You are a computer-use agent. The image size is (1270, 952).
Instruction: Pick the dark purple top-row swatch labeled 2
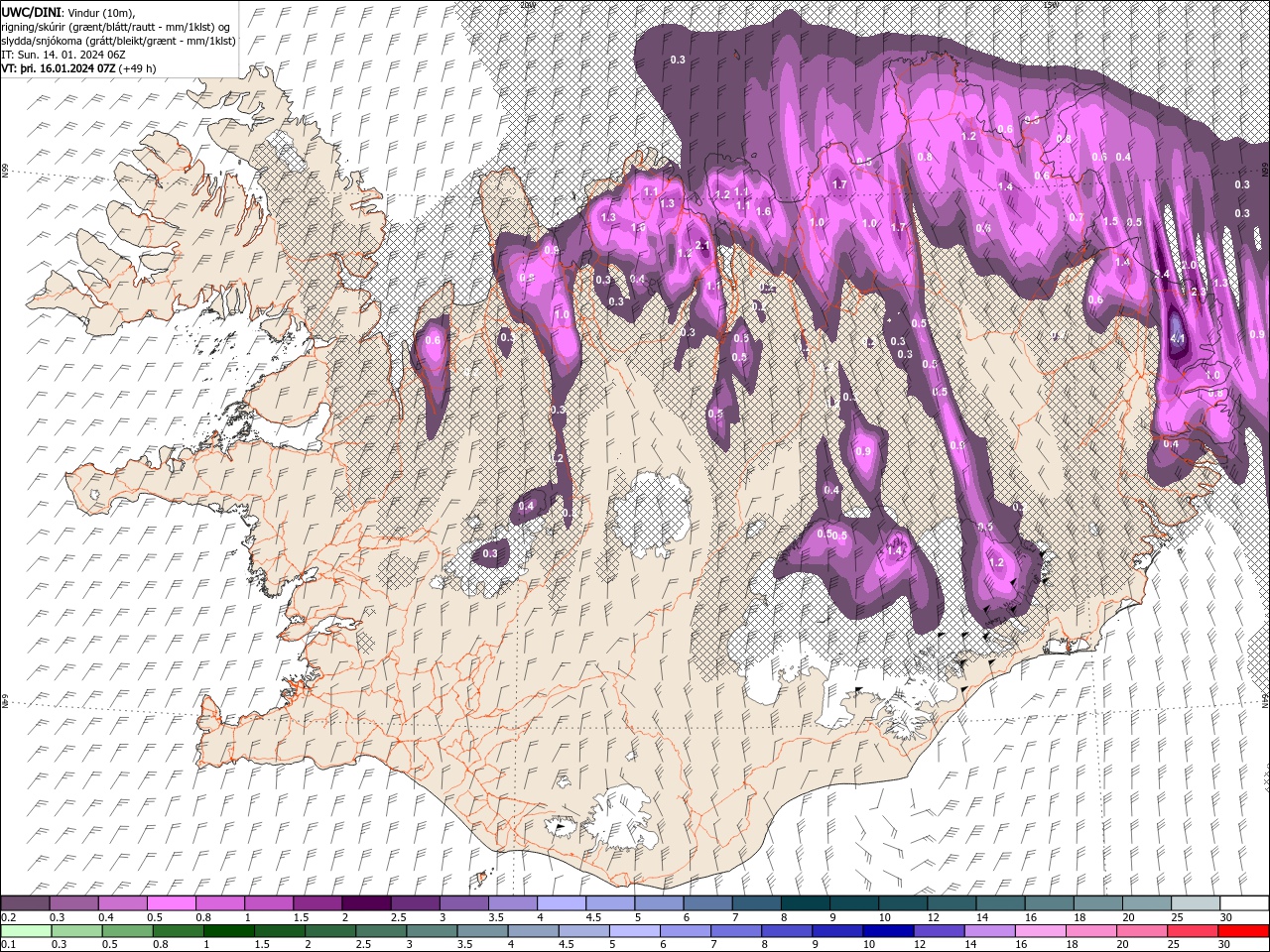click(x=366, y=903)
